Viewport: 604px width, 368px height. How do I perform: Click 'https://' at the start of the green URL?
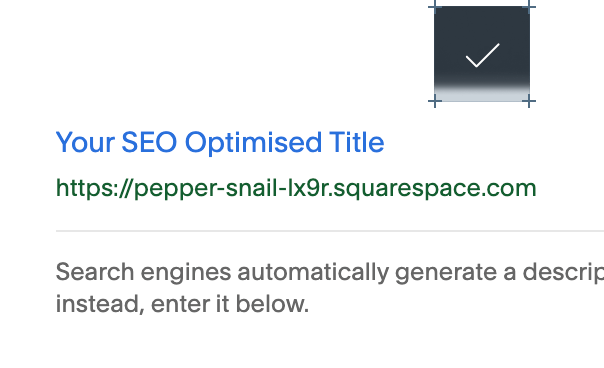pyautogui.click(x=94, y=188)
